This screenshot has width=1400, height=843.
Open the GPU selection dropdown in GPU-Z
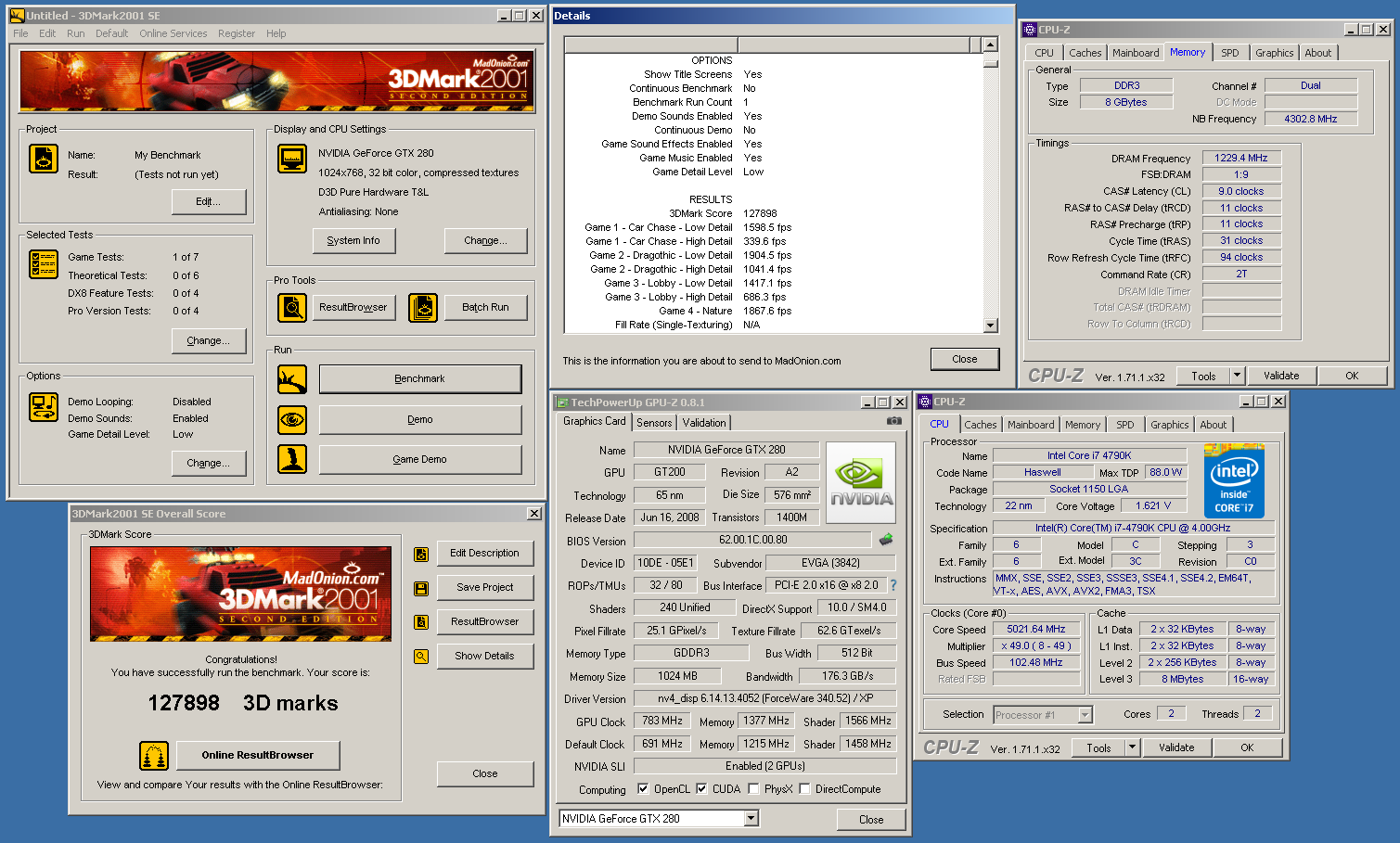(751, 819)
